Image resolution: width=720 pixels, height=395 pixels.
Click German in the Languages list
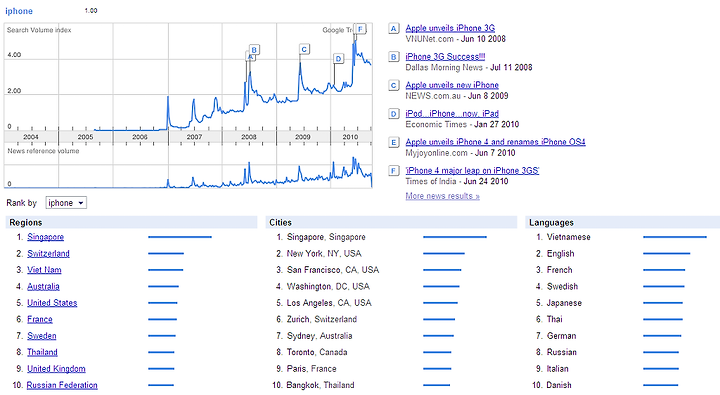pos(562,336)
